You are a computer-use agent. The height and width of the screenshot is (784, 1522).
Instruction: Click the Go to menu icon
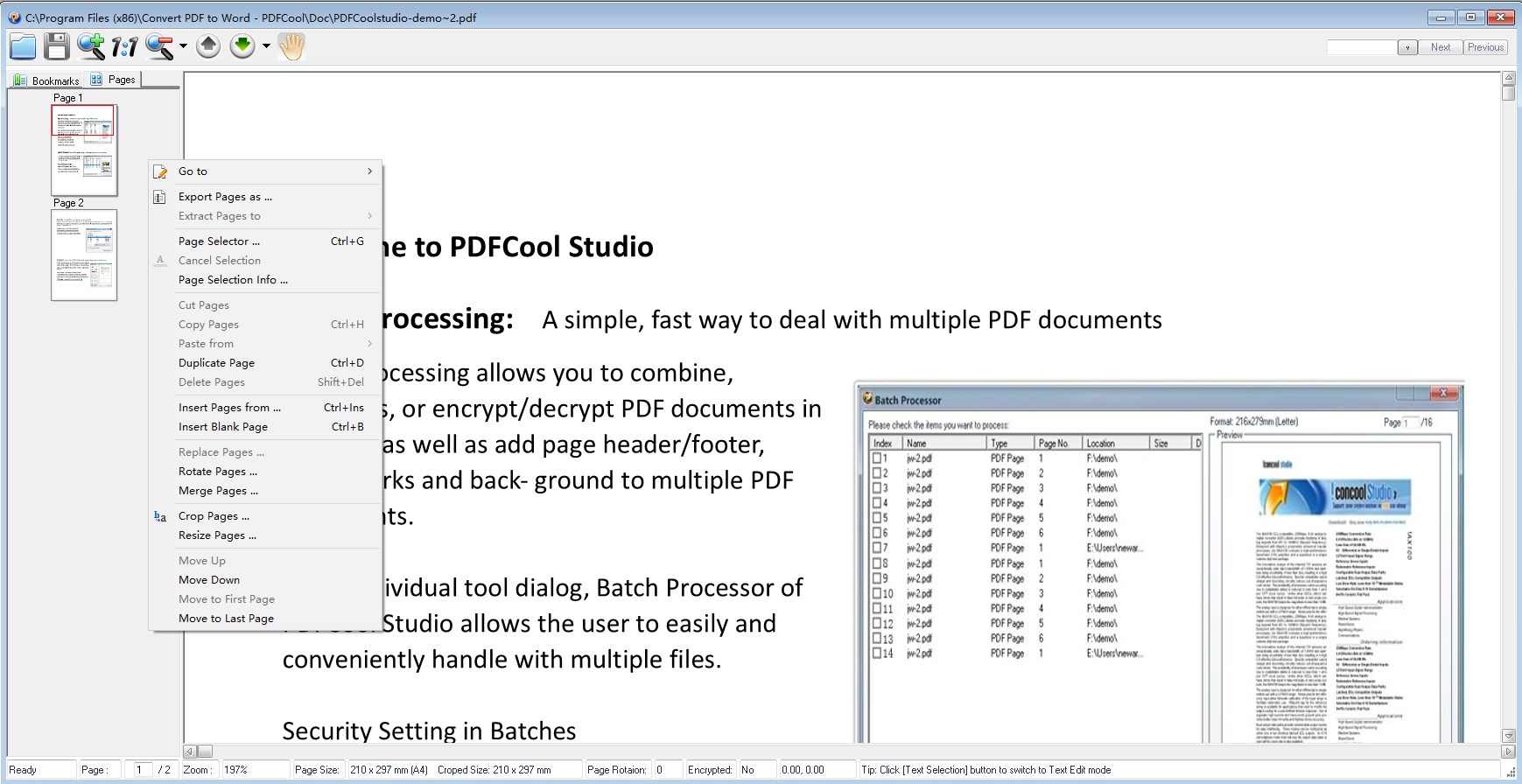pyautogui.click(x=160, y=171)
